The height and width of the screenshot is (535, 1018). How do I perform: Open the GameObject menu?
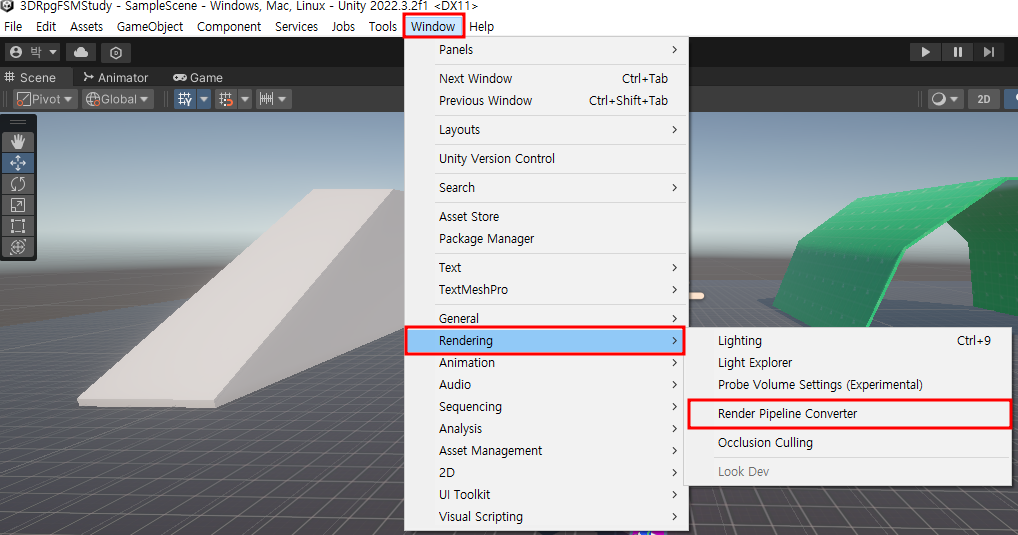[150, 27]
